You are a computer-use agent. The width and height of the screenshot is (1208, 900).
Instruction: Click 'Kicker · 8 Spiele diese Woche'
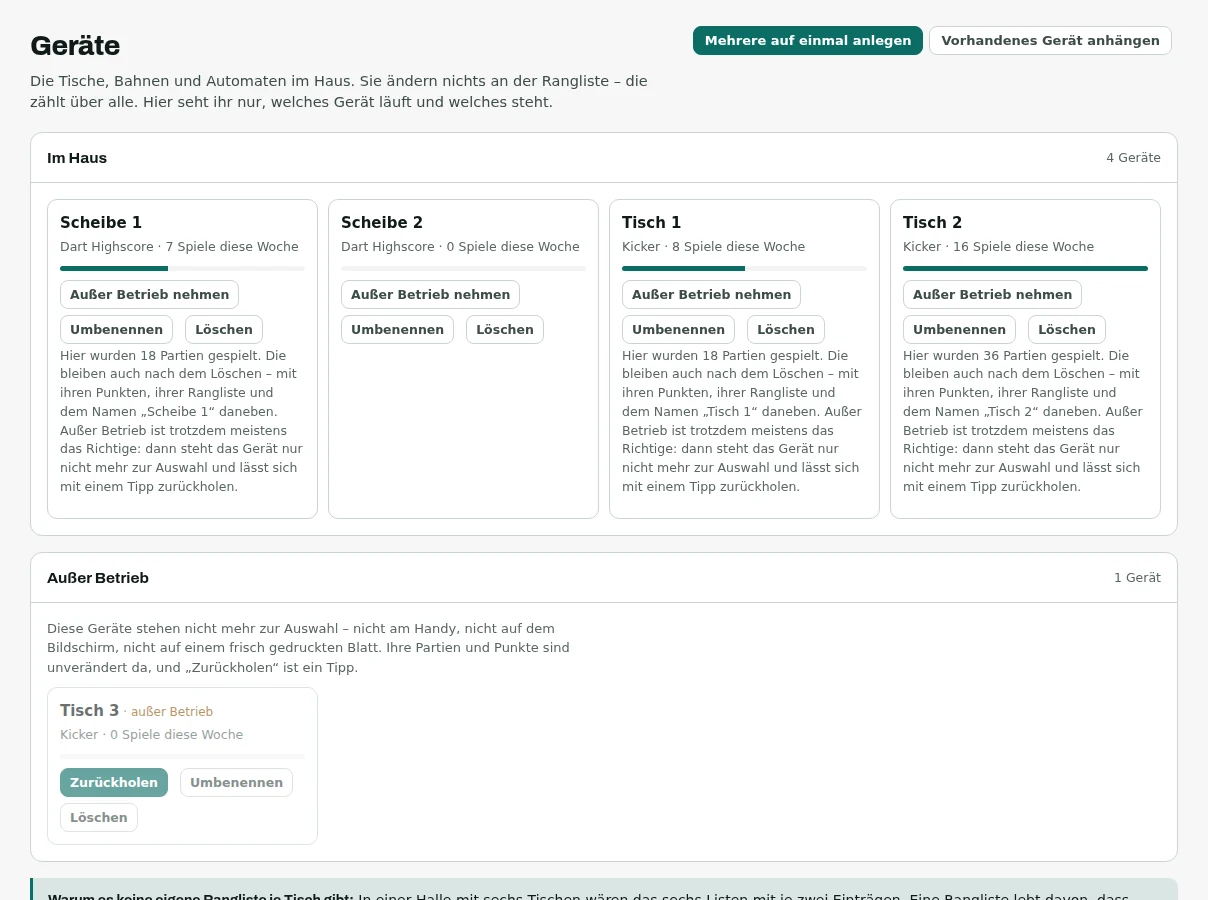coord(713,247)
